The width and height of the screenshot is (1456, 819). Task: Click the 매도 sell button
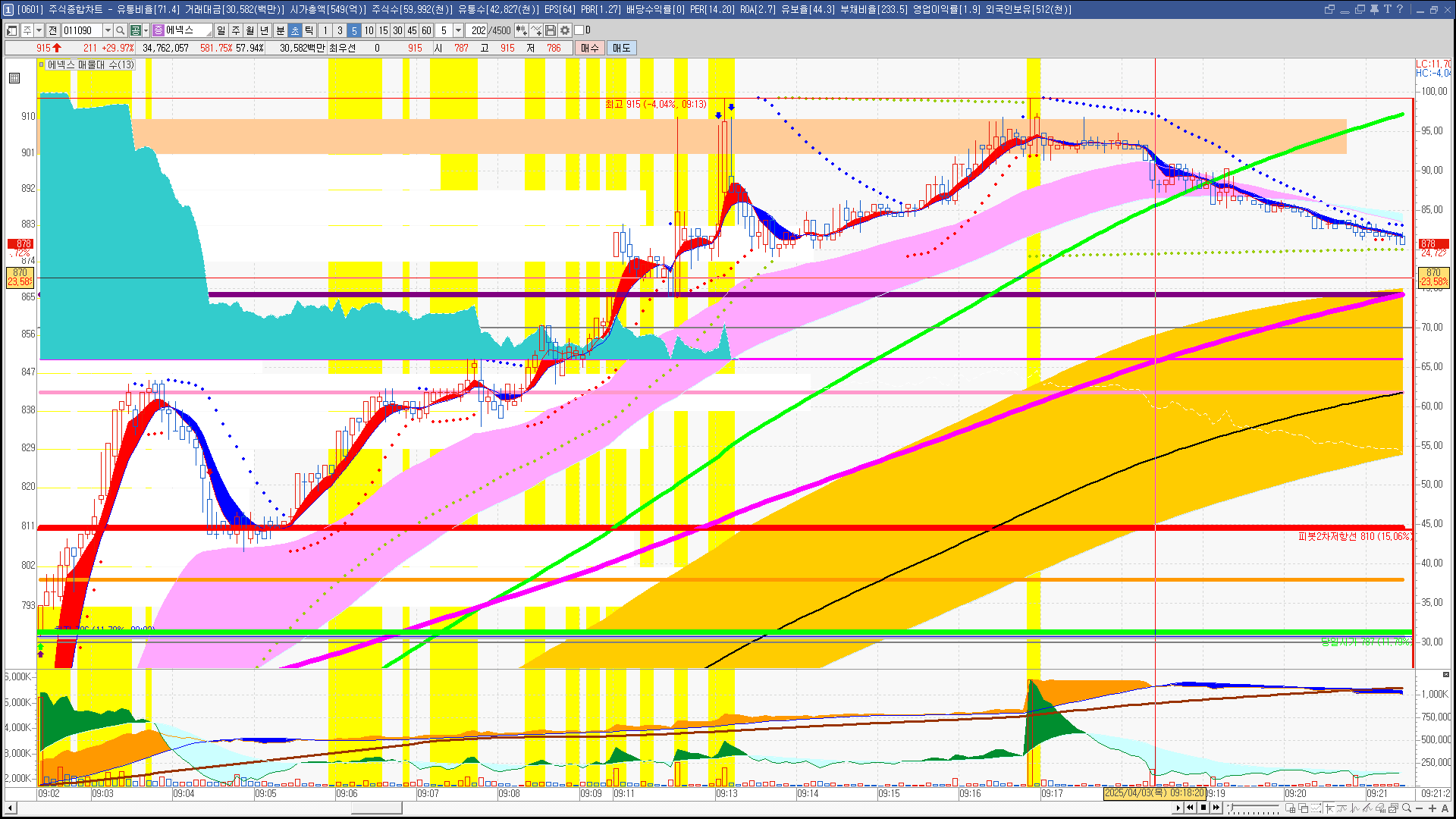click(622, 48)
